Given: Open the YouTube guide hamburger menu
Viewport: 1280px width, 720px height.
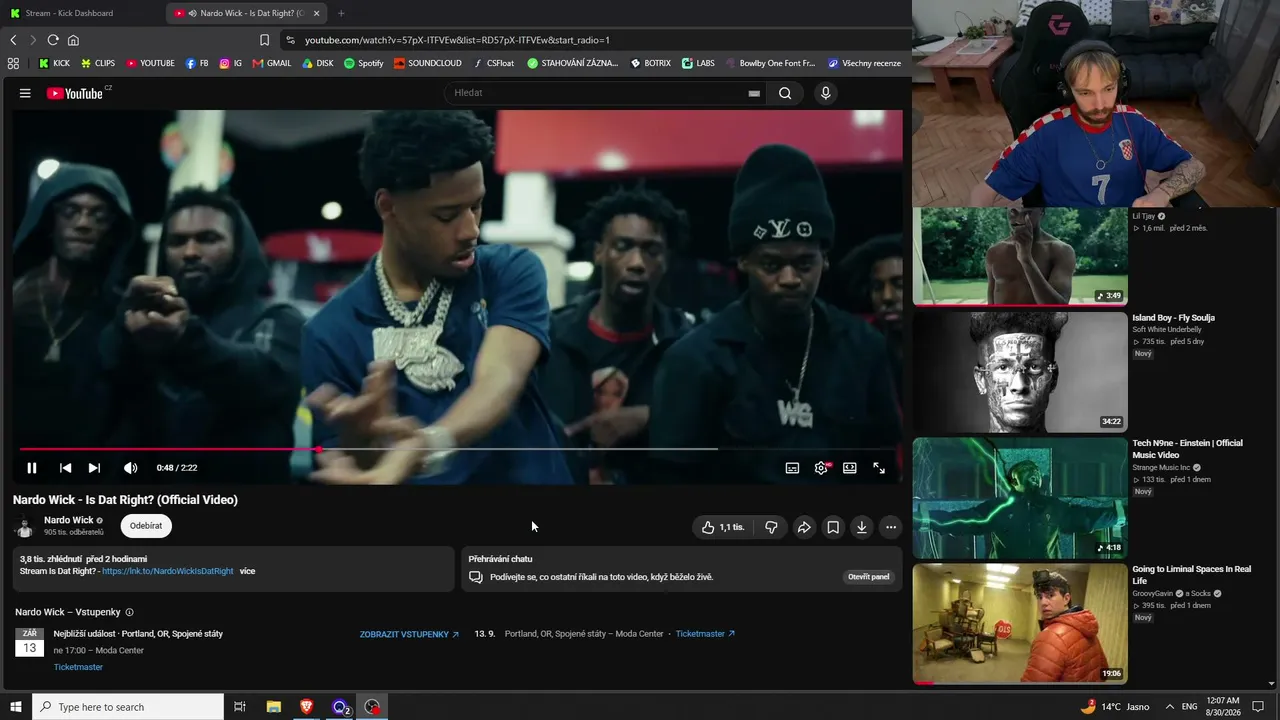Looking at the screenshot, I should tap(25, 93).
